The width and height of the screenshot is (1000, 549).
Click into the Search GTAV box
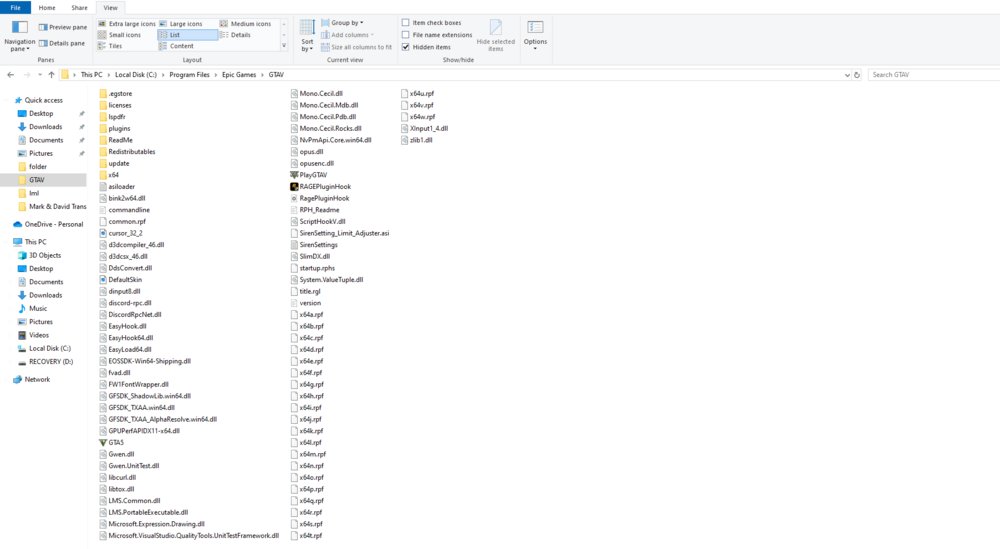click(x=934, y=75)
